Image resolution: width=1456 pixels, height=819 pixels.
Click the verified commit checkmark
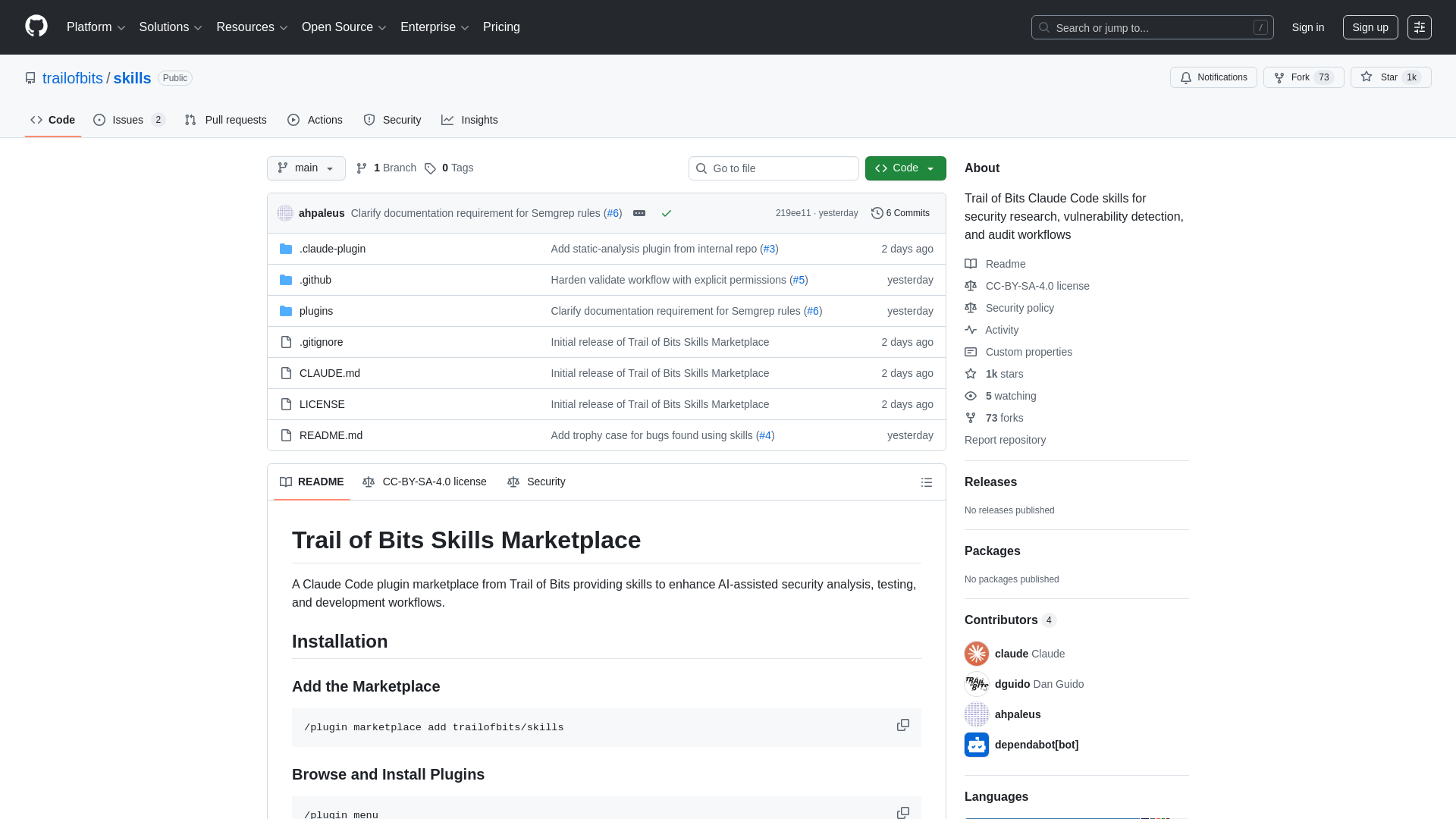[x=667, y=213]
